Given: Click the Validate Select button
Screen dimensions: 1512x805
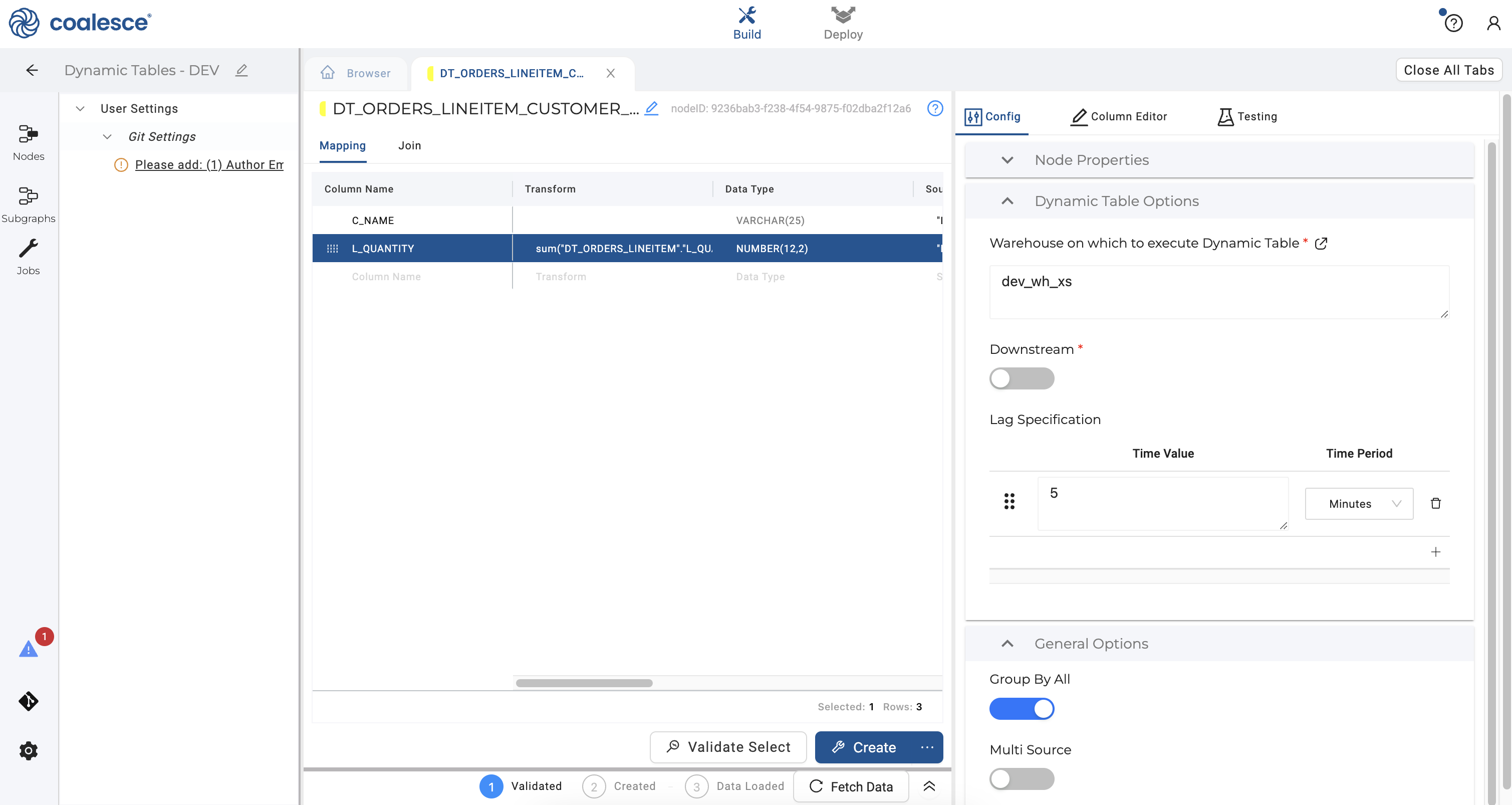Looking at the screenshot, I should (728, 747).
